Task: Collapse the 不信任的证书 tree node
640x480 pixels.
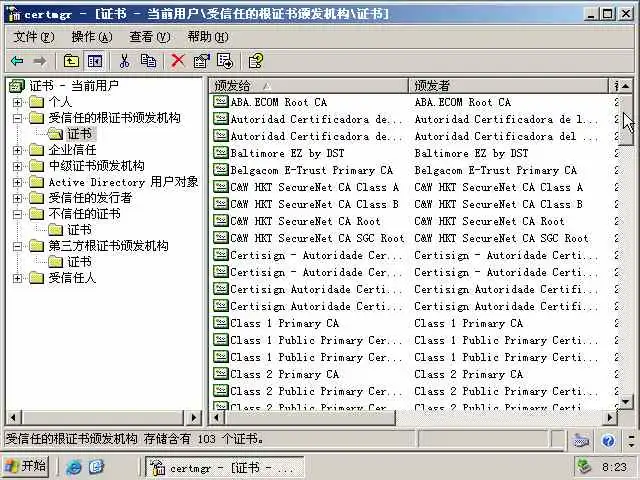Action: coord(17,214)
